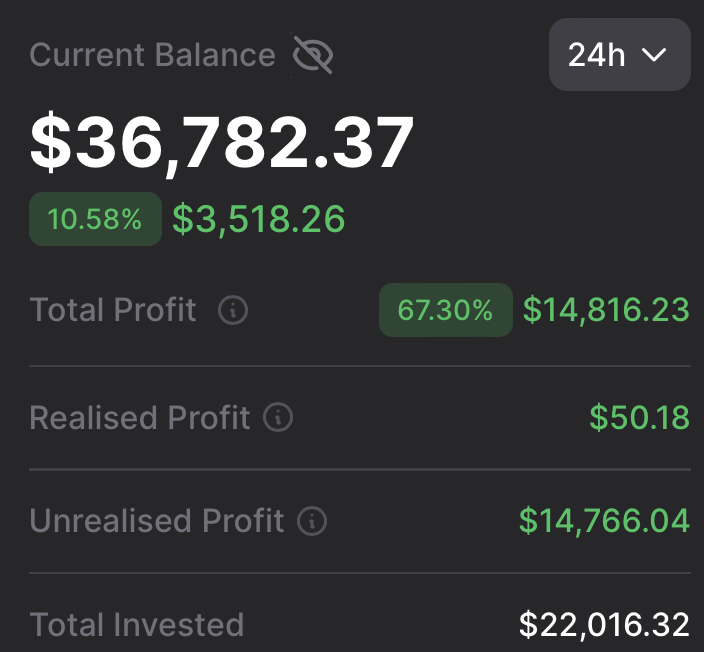
Task: Hide the current balance with the eye icon
Action: tap(312, 55)
